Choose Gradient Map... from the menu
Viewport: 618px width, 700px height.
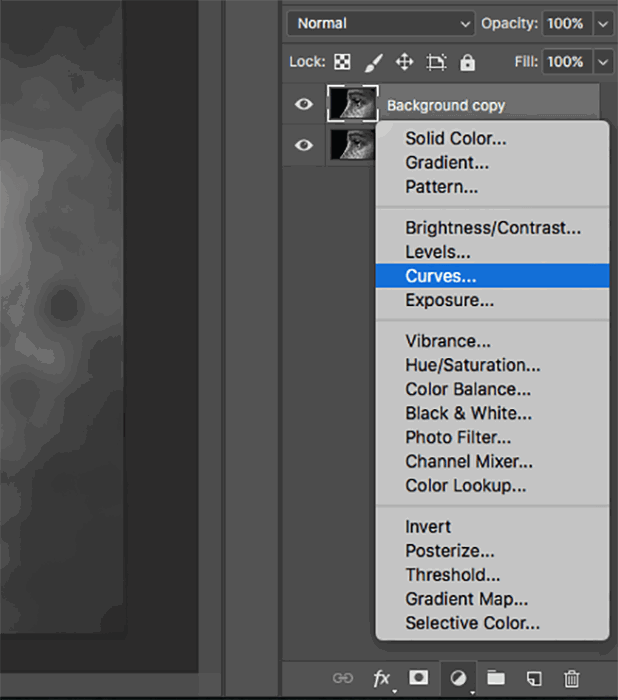pyautogui.click(x=493, y=599)
